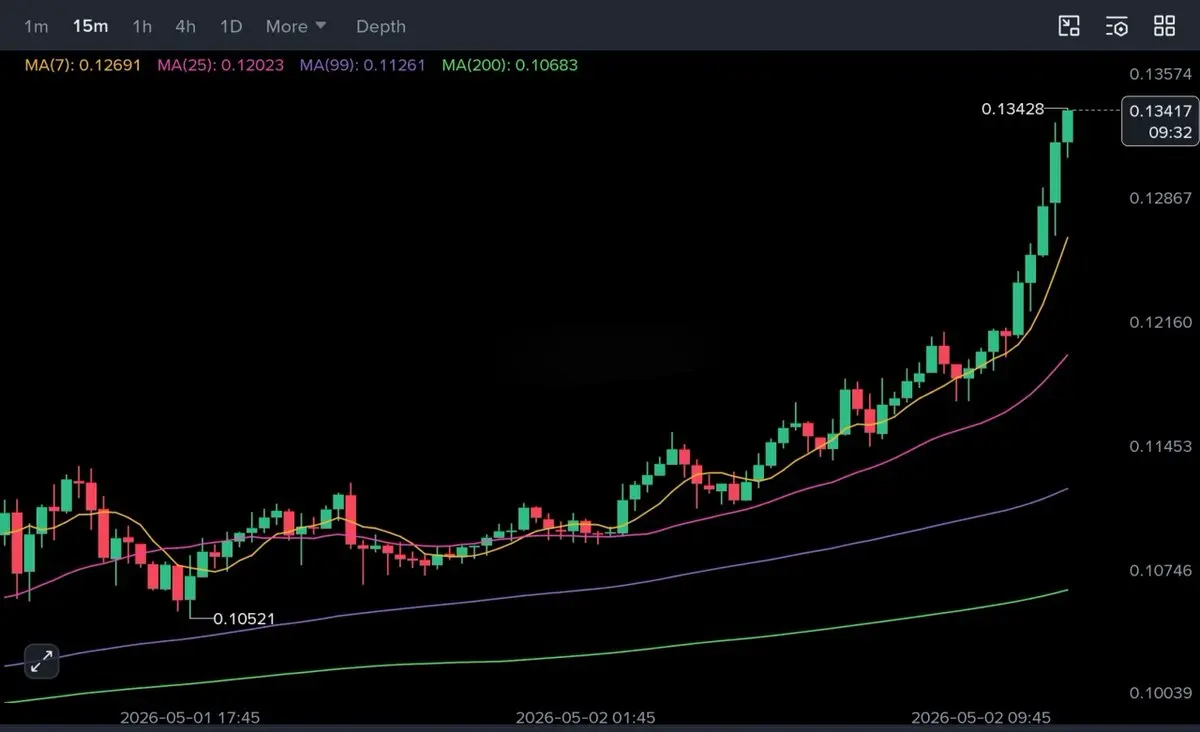Open the More timeframes dropdown
This screenshot has width=1200, height=732.
296,27
